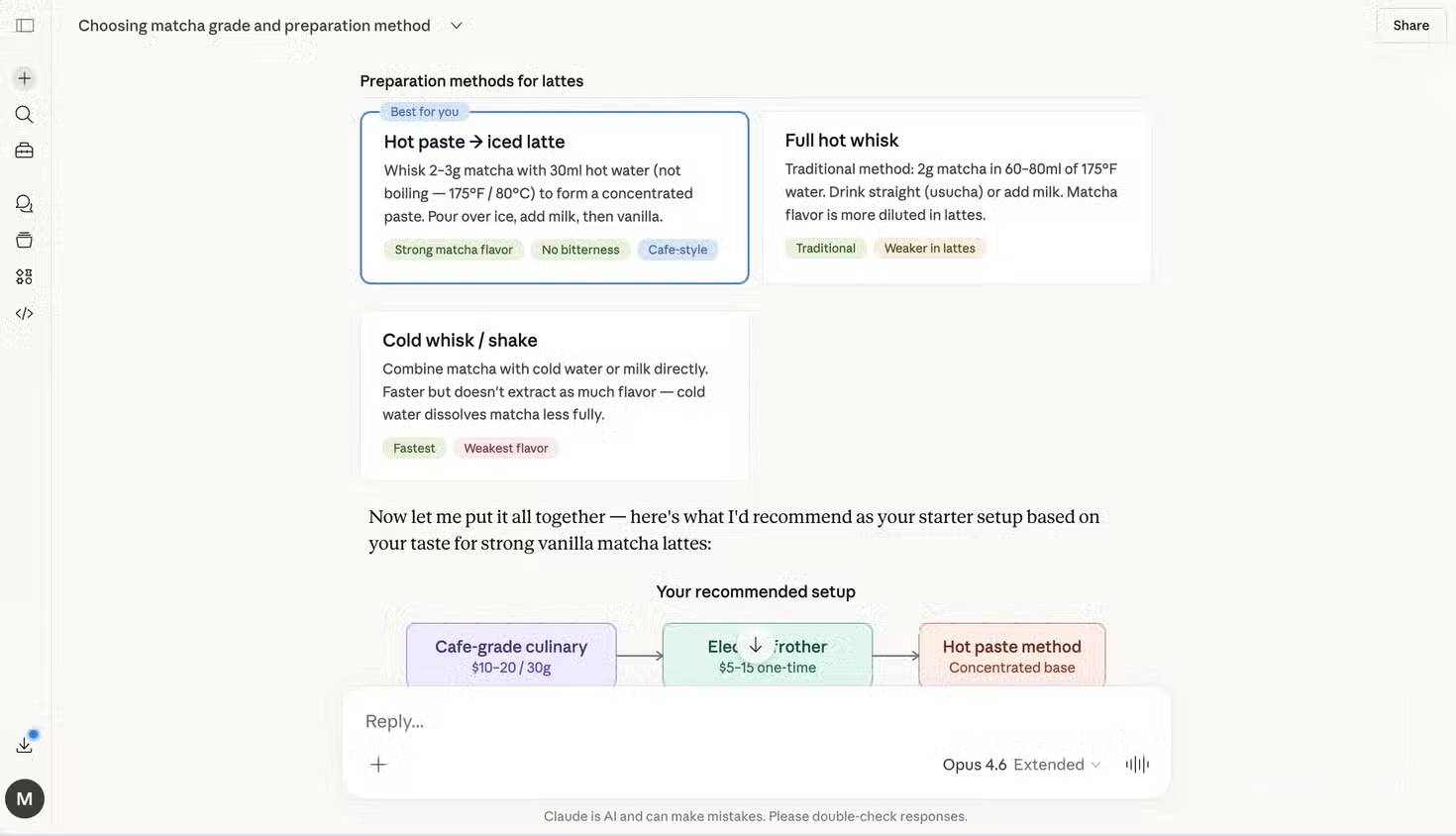
Task: Click the Cafe-grade culinary diagram box
Action: pos(511,655)
